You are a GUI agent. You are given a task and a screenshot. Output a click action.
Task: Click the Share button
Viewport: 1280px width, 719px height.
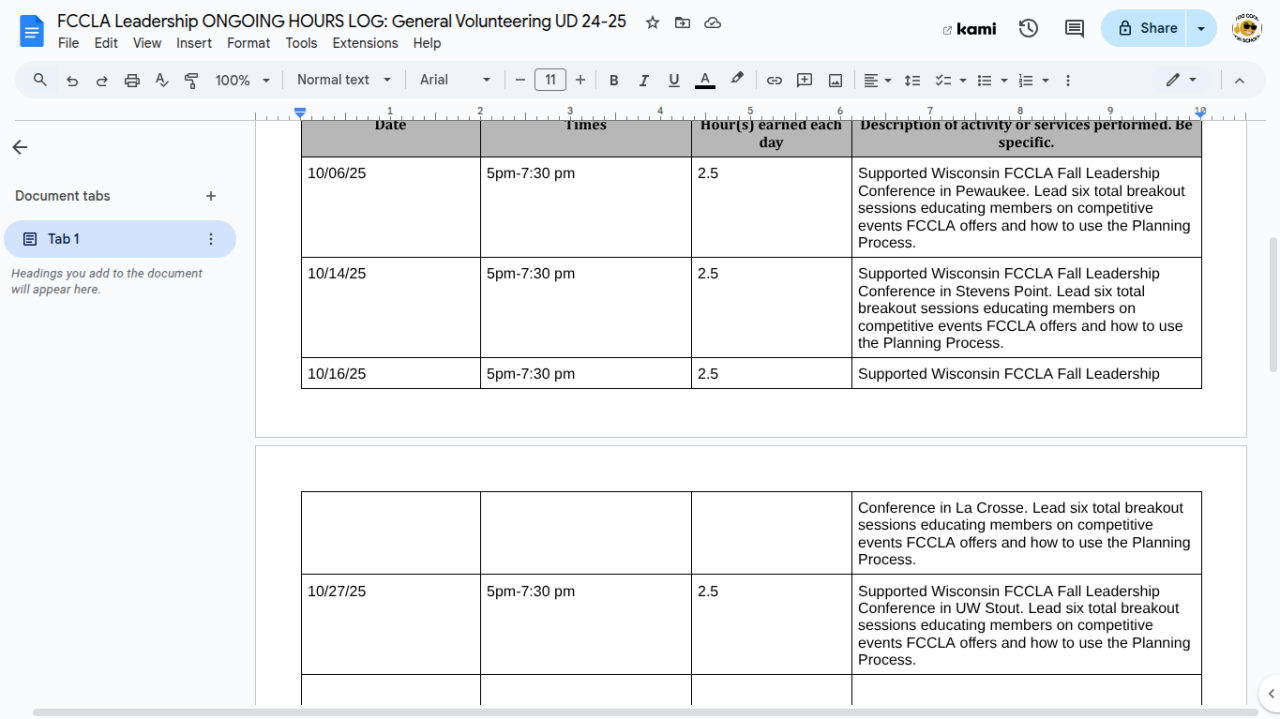1146,28
